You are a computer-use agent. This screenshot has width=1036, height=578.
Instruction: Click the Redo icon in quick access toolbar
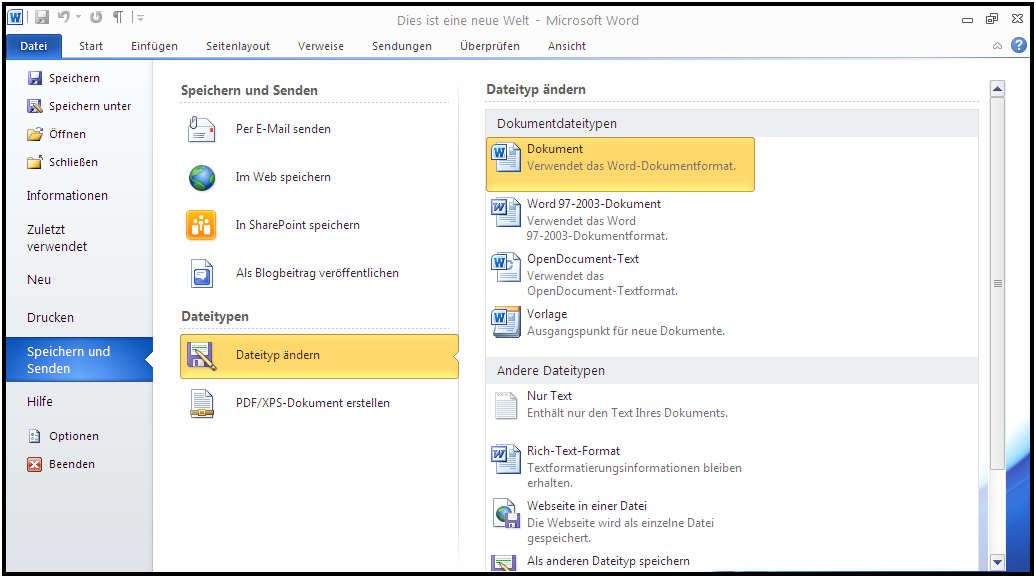pyautogui.click(x=96, y=17)
